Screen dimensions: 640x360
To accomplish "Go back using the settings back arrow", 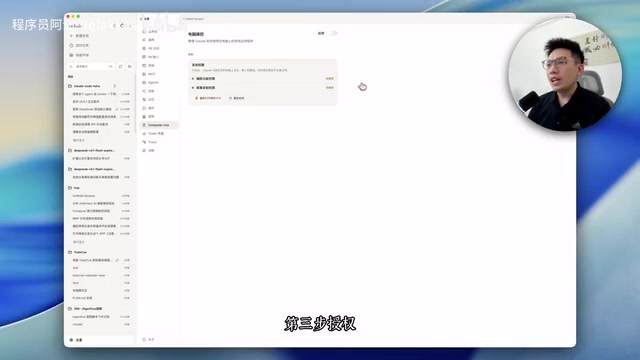I will pos(142,19).
